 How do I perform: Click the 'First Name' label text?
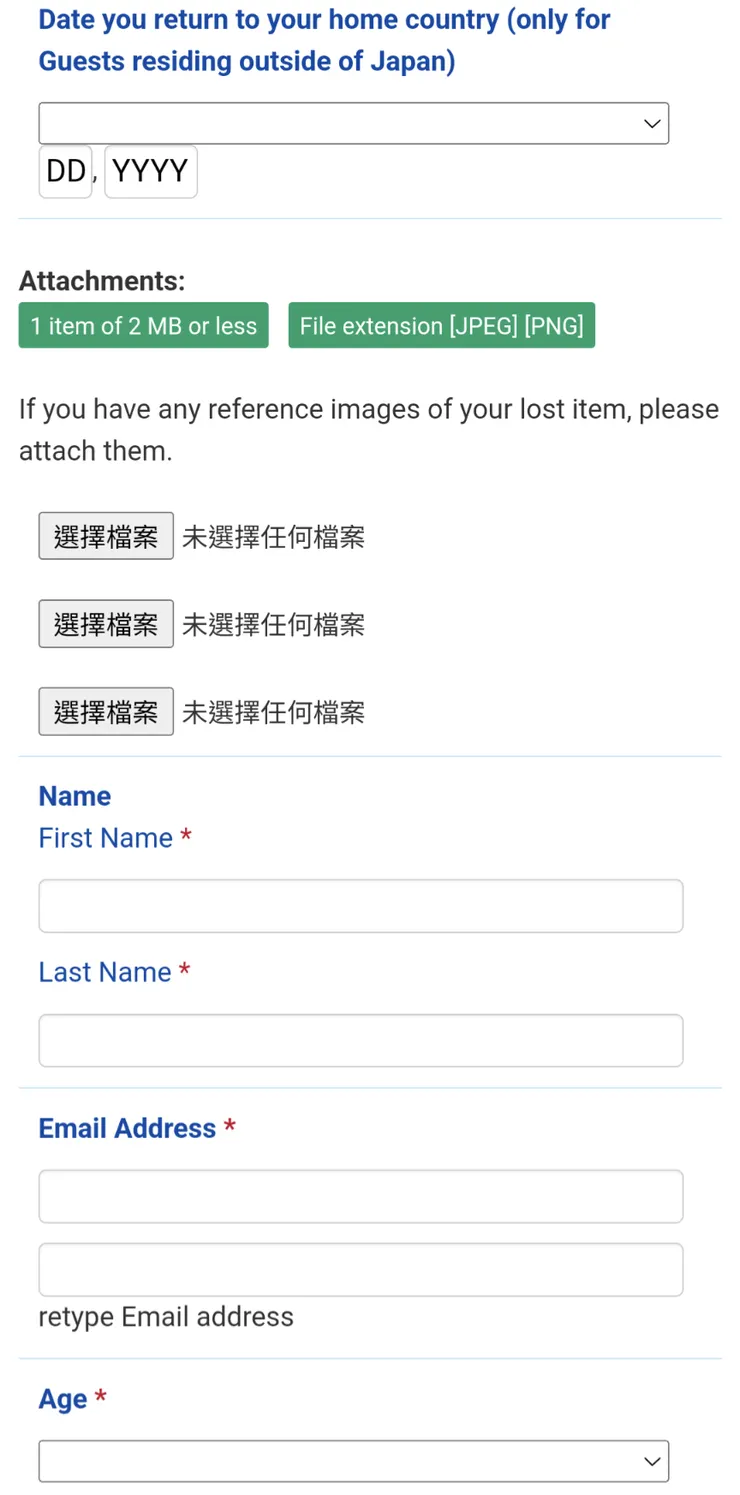pos(105,838)
